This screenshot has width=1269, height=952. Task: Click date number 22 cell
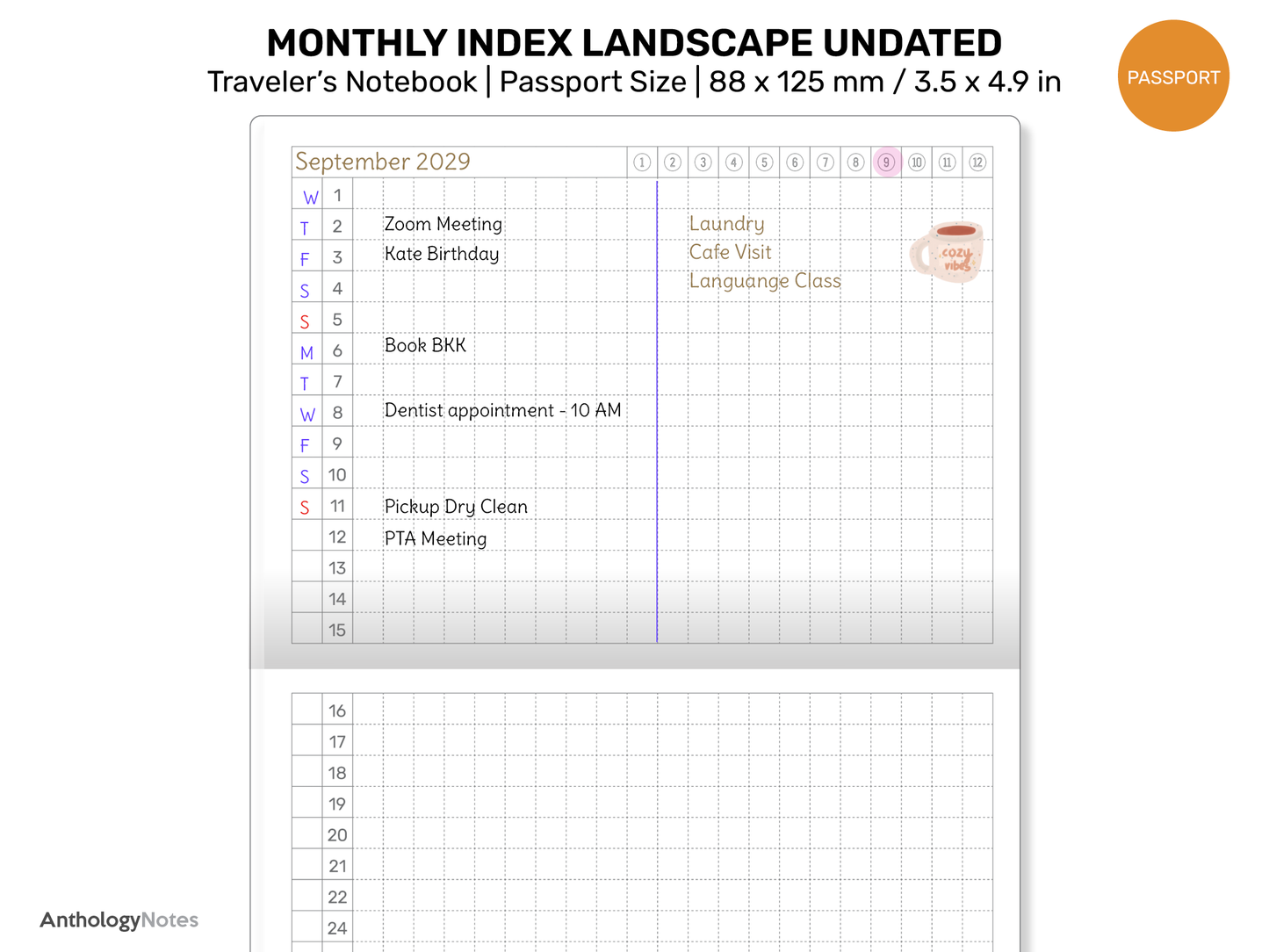click(337, 897)
